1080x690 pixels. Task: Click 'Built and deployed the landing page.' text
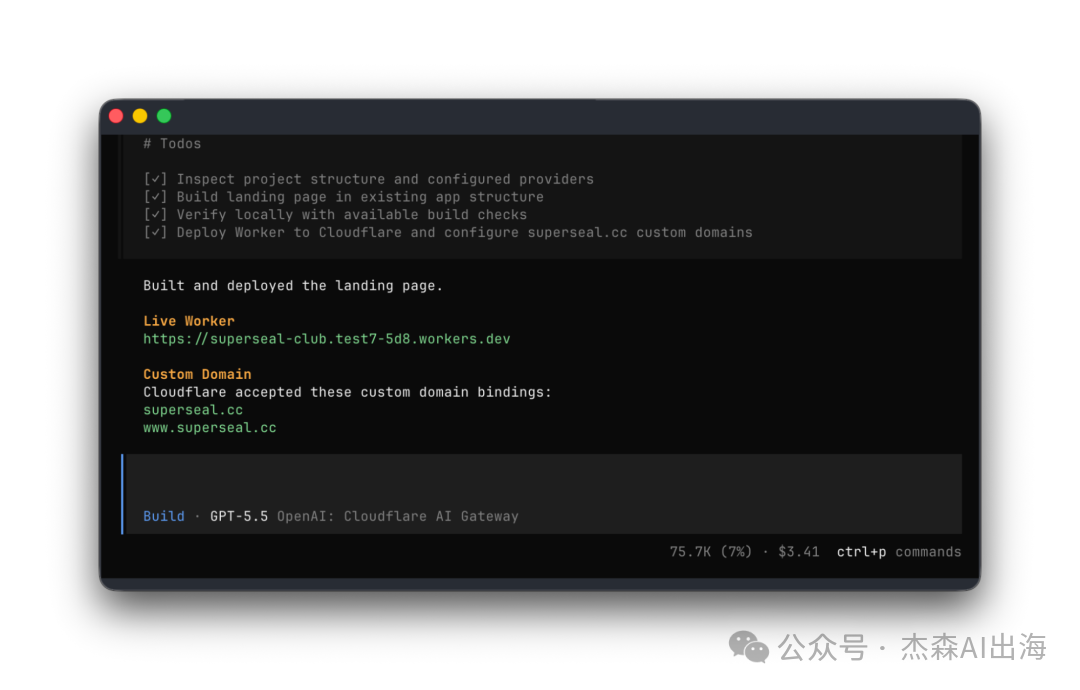(293, 286)
